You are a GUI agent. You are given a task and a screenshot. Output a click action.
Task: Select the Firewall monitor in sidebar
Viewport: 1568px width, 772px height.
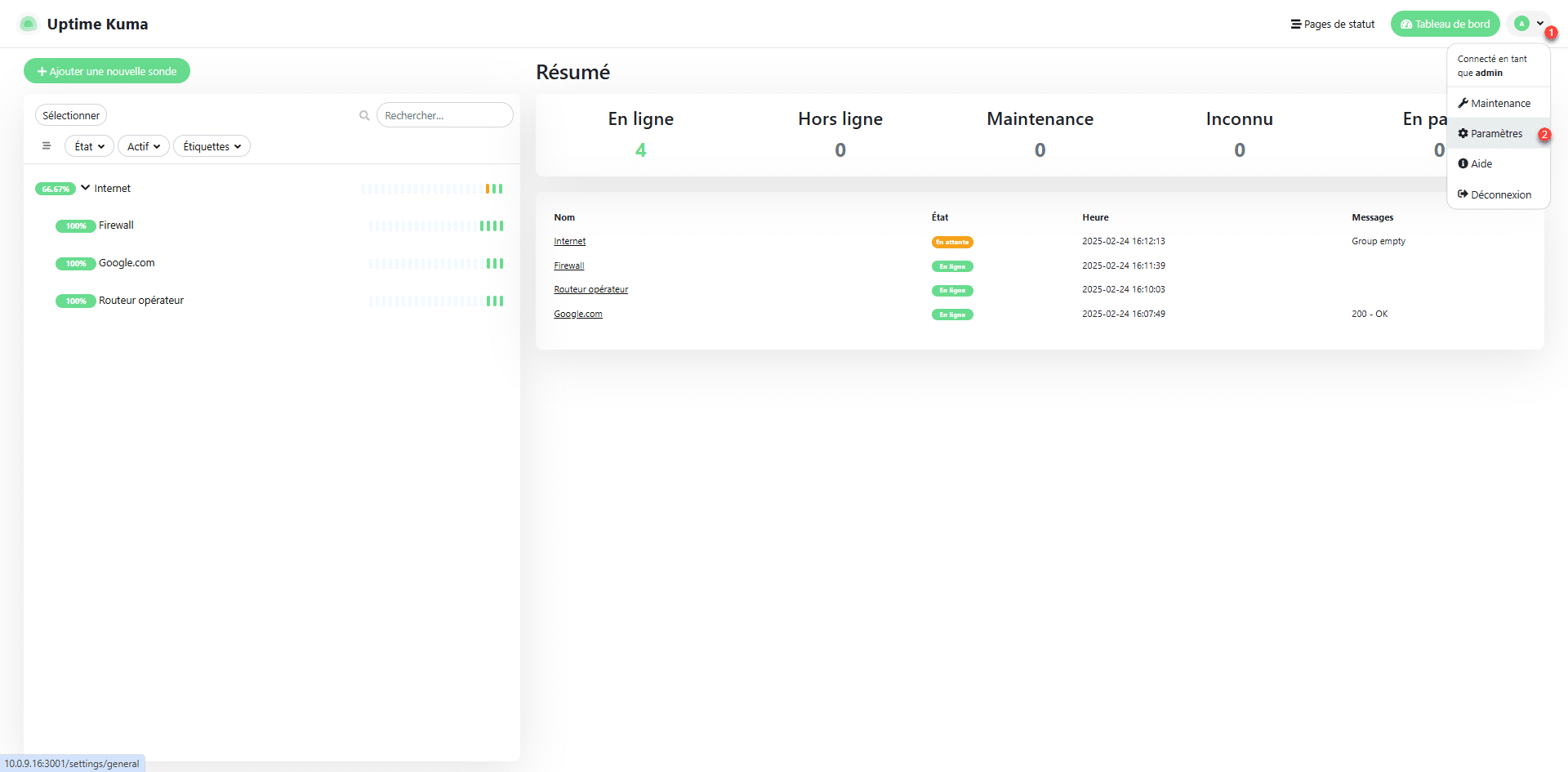[116, 225]
